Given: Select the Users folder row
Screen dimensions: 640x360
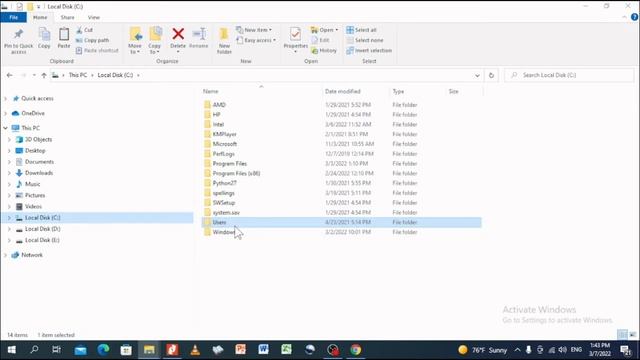Looking at the screenshot, I should coord(342,222).
